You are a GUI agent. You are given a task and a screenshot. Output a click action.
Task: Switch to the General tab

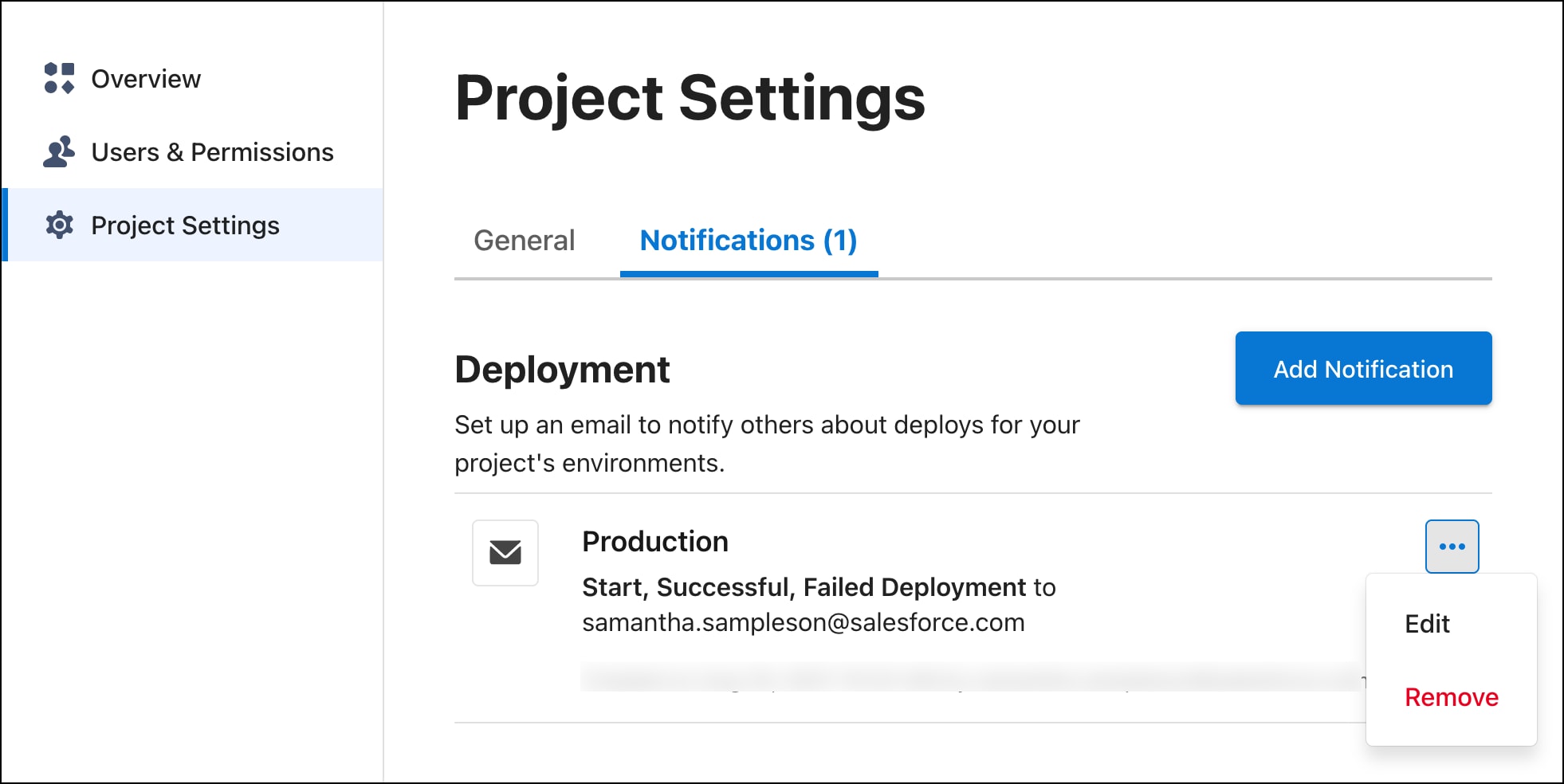(x=524, y=241)
